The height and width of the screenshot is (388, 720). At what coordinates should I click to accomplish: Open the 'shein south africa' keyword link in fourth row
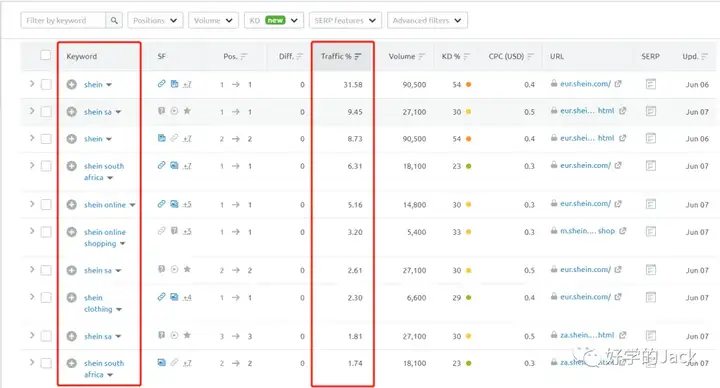pyautogui.click(x=104, y=172)
